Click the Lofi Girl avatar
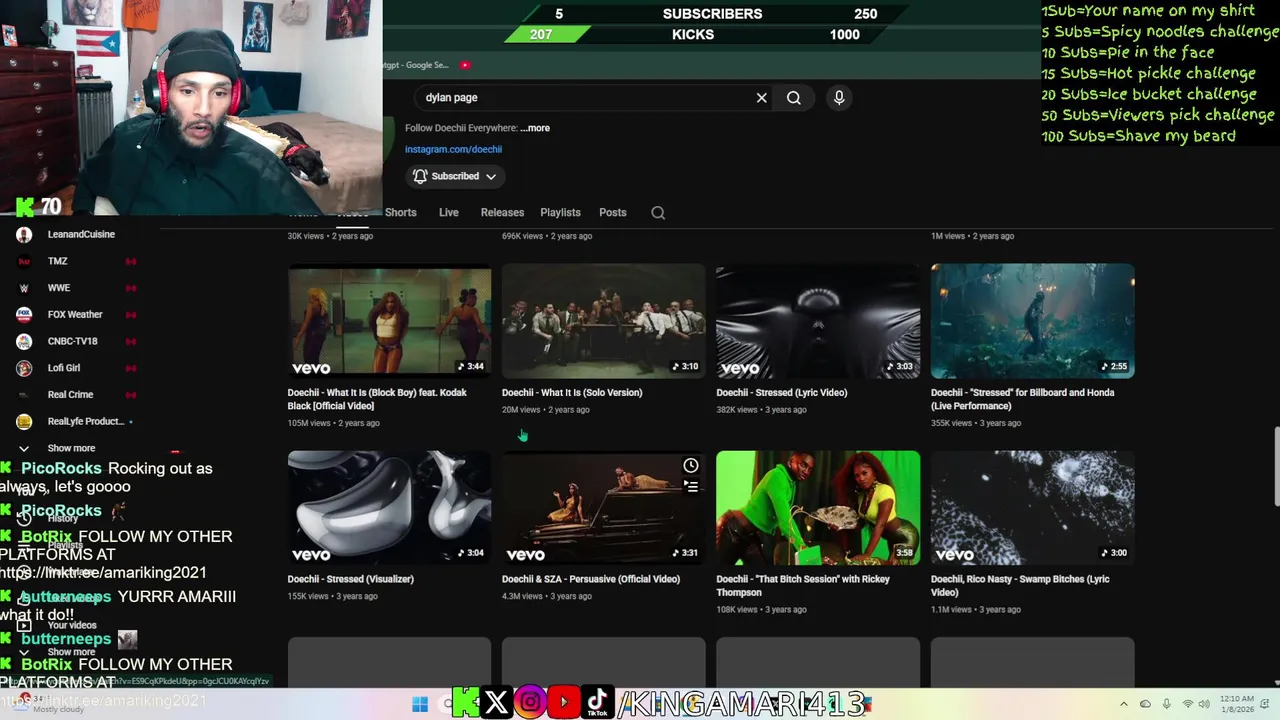This screenshot has height=720, width=1280. [x=24, y=368]
